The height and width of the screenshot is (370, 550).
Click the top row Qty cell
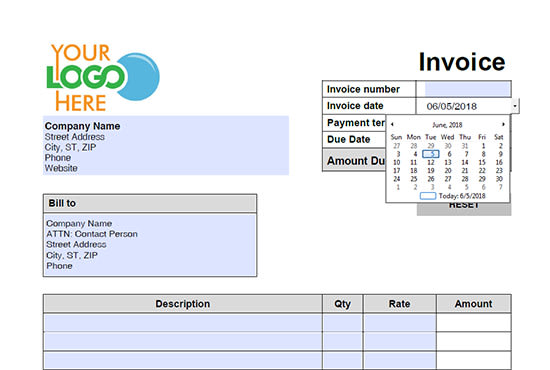click(x=343, y=323)
